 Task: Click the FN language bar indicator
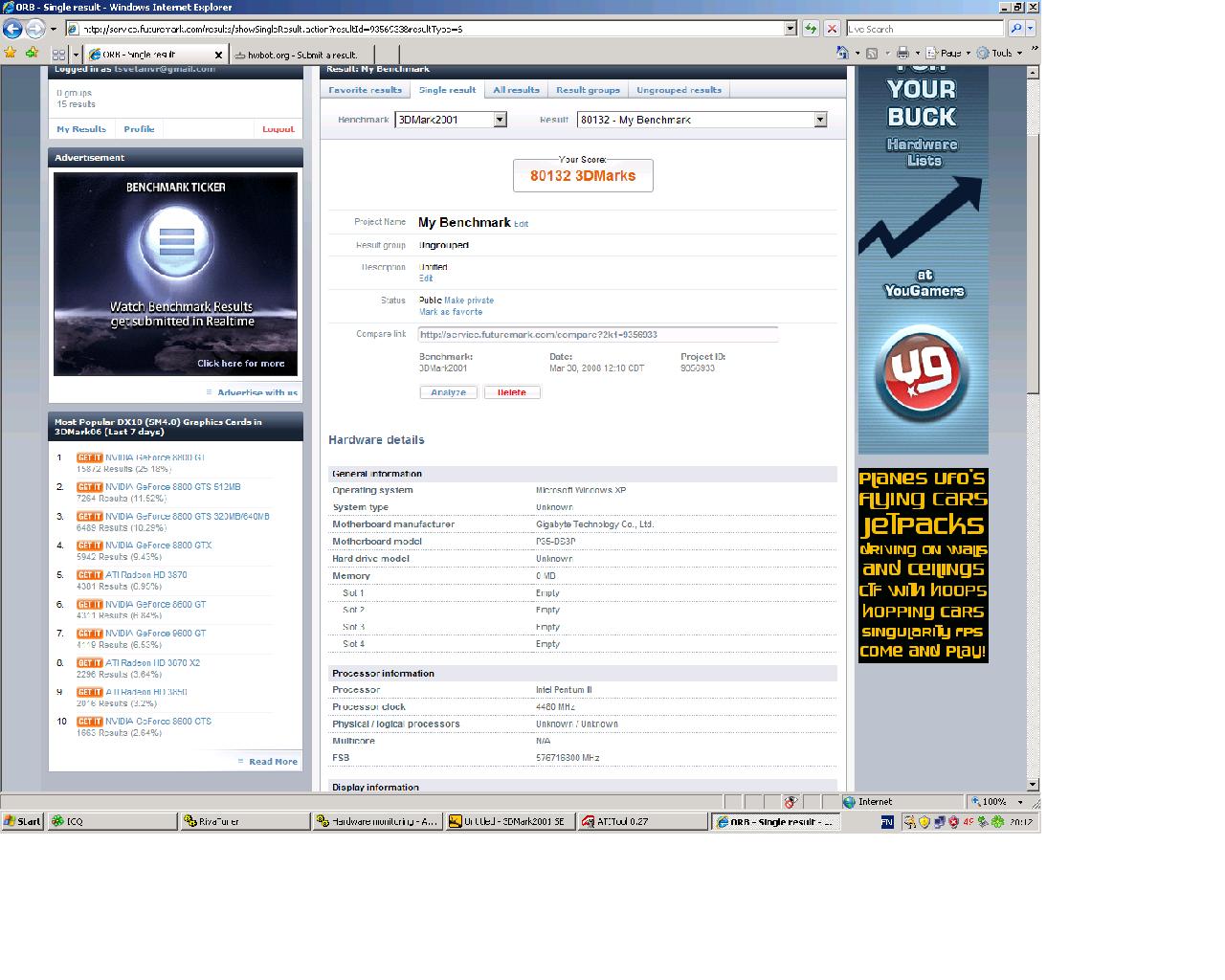[887, 821]
